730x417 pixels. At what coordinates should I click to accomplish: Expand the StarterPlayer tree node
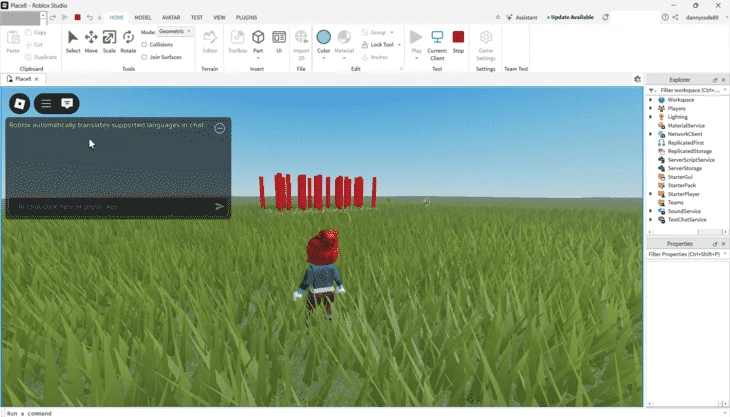click(651, 194)
